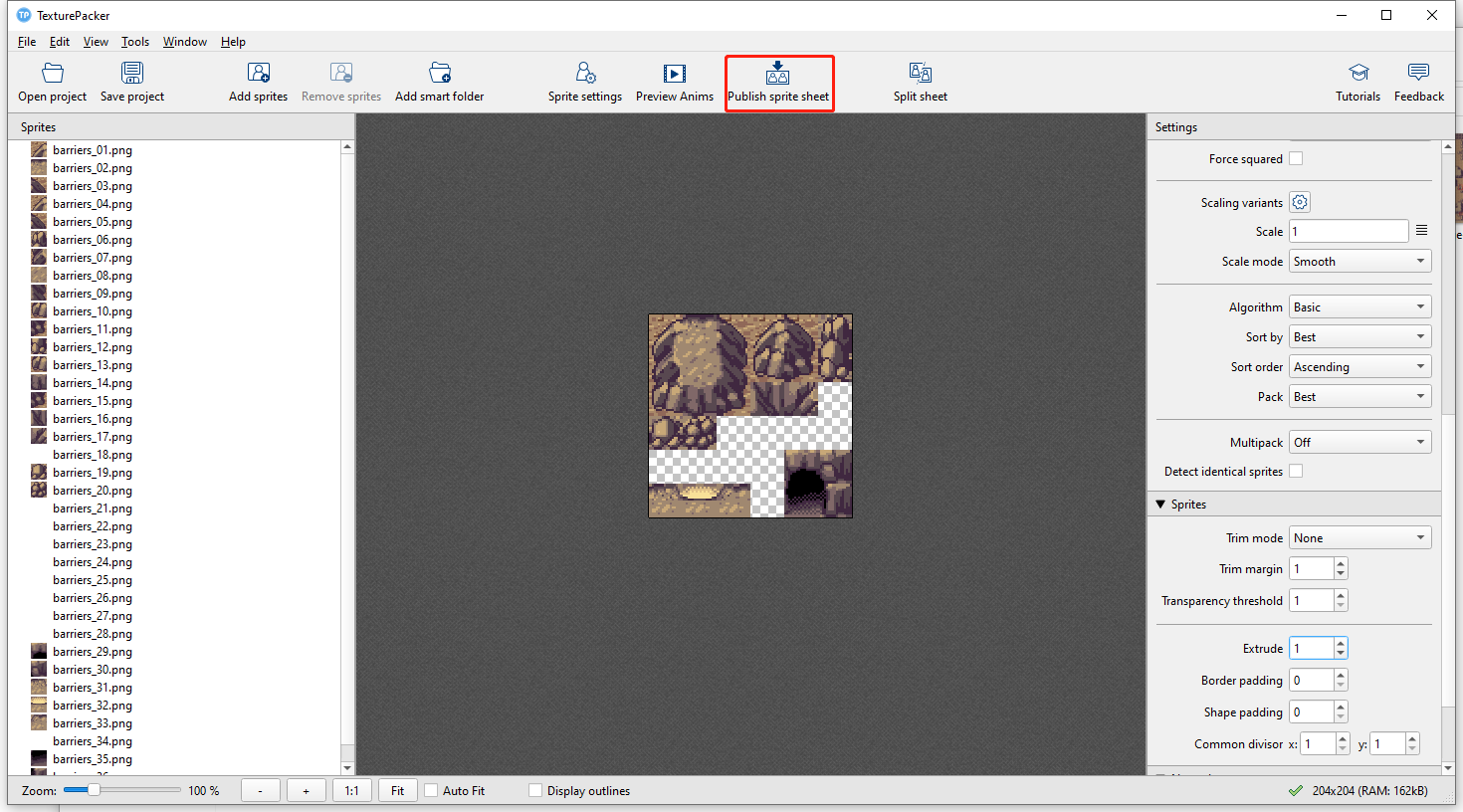Click the Save project toolbar icon
This screenshot has width=1463, height=812.
(132, 73)
